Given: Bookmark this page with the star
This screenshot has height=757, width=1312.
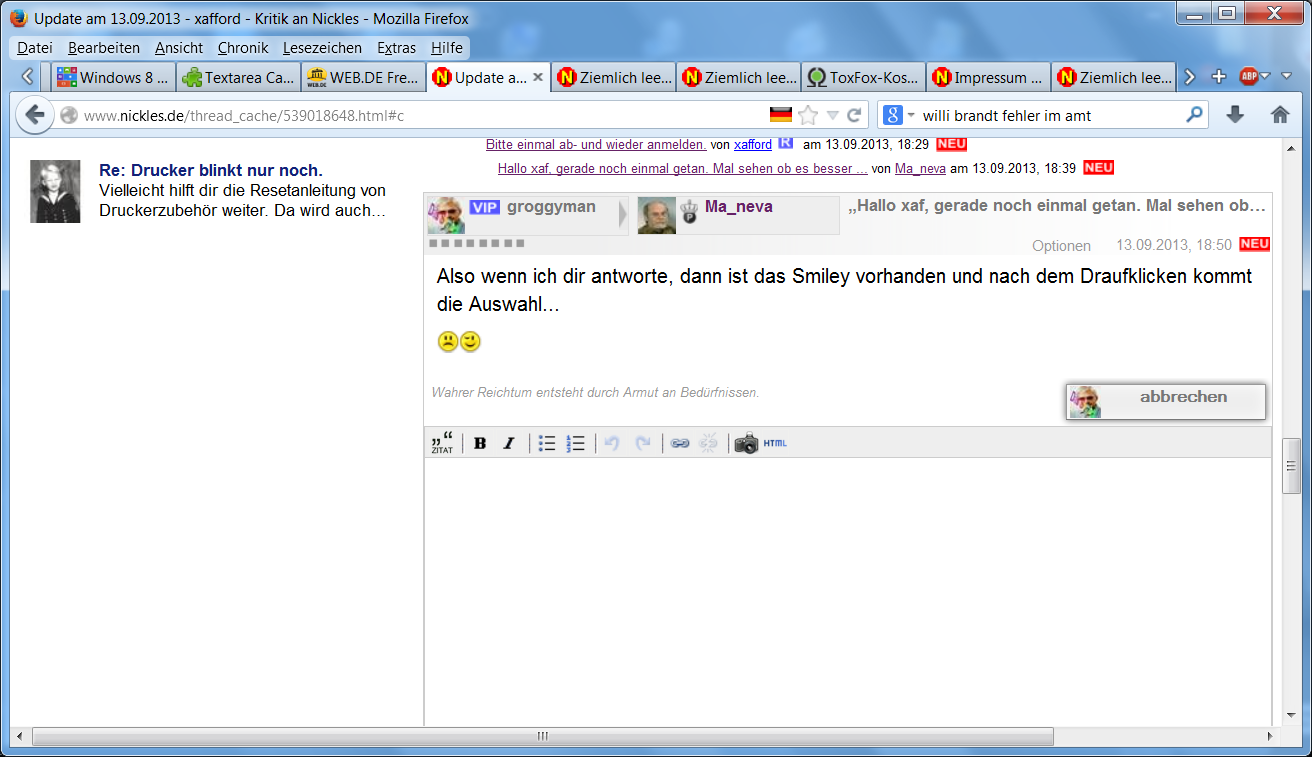Looking at the screenshot, I should [x=808, y=115].
